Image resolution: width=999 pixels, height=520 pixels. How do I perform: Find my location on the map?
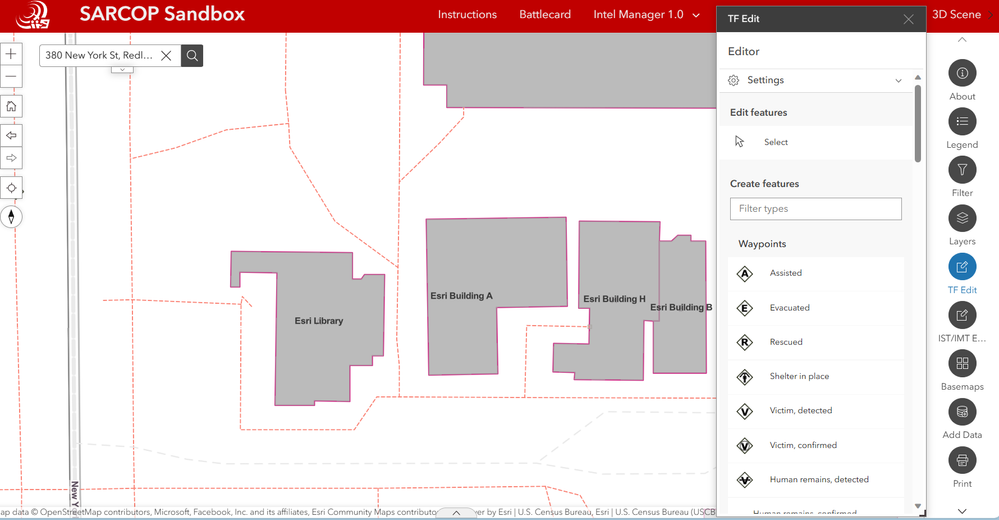click(11, 188)
